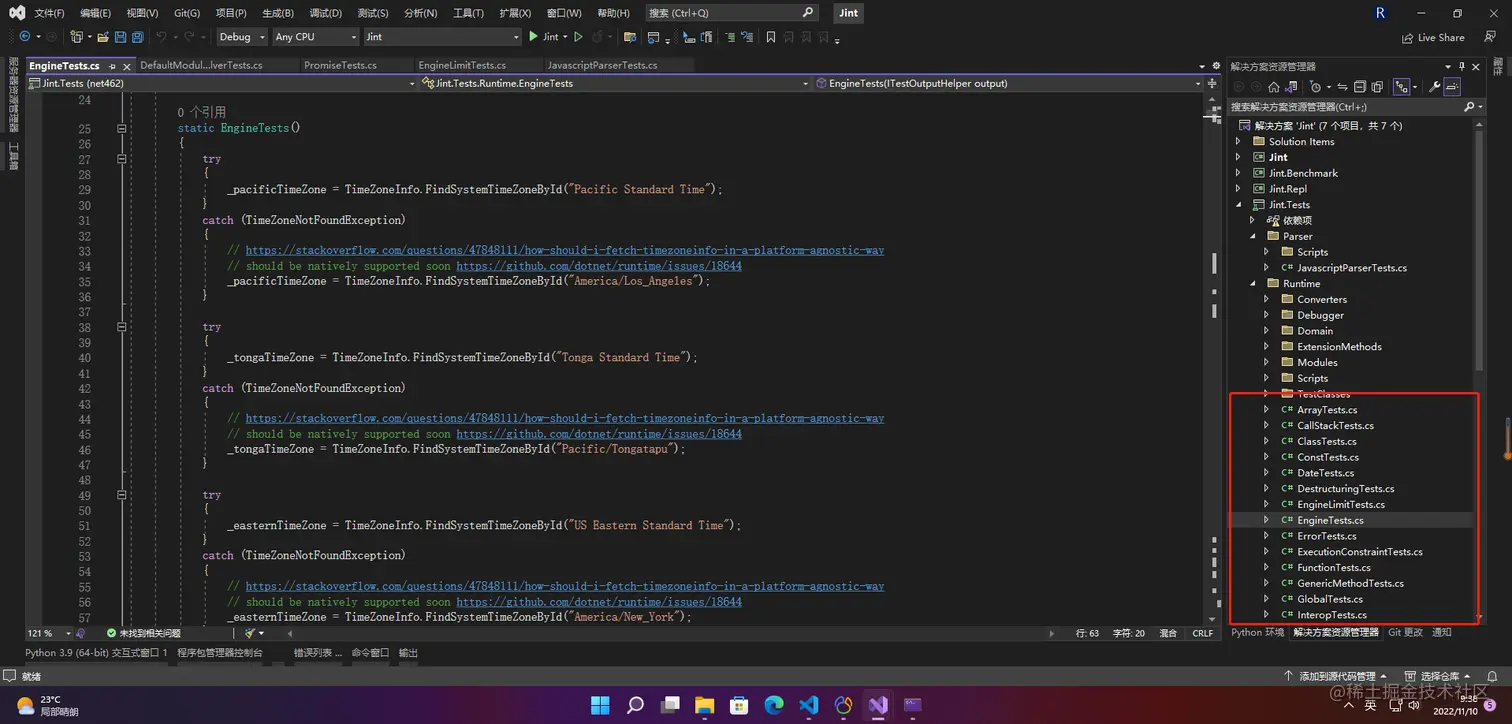Click the Save All icon

pyautogui.click(x=137, y=37)
